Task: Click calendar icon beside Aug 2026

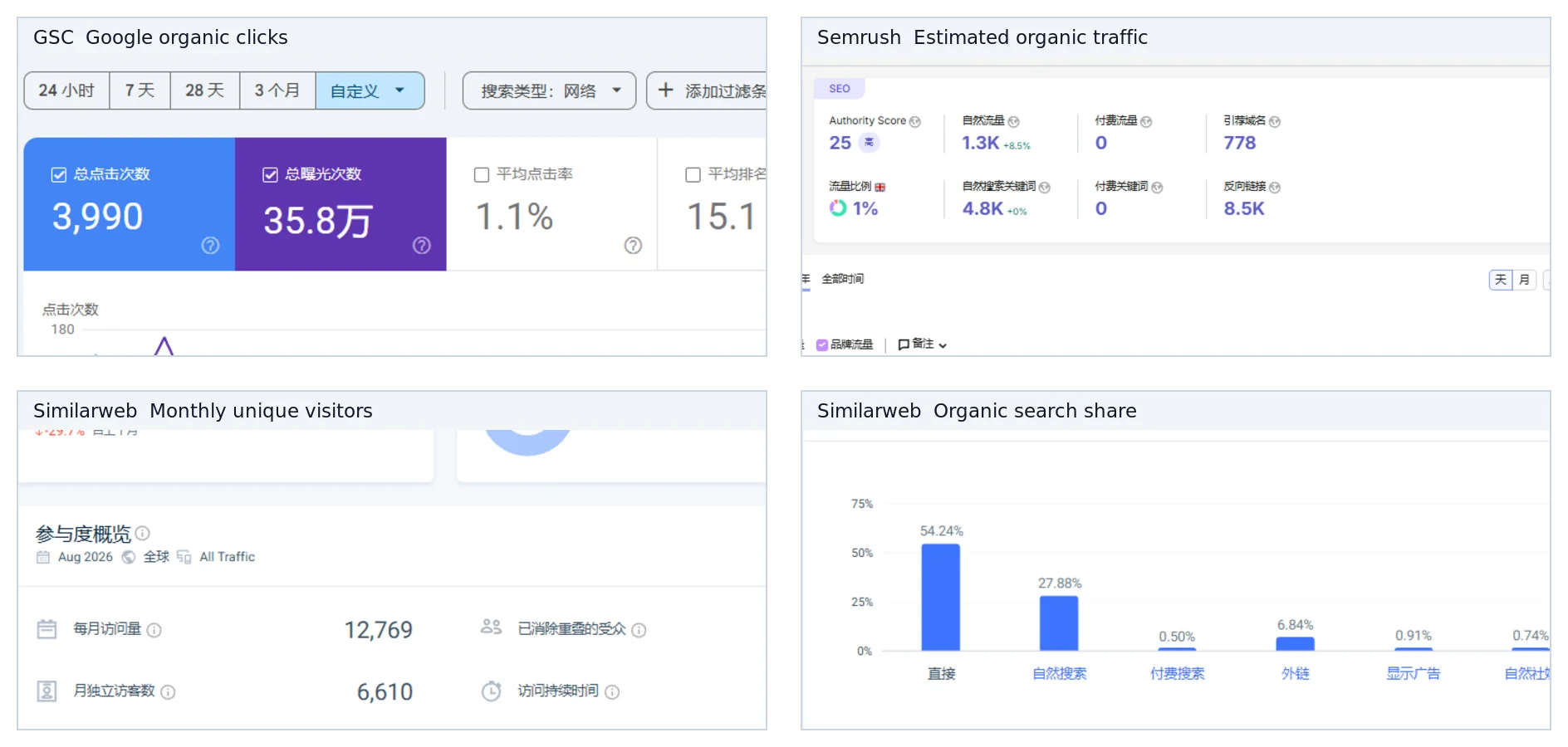Action: pyautogui.click(x=43, y=557)
